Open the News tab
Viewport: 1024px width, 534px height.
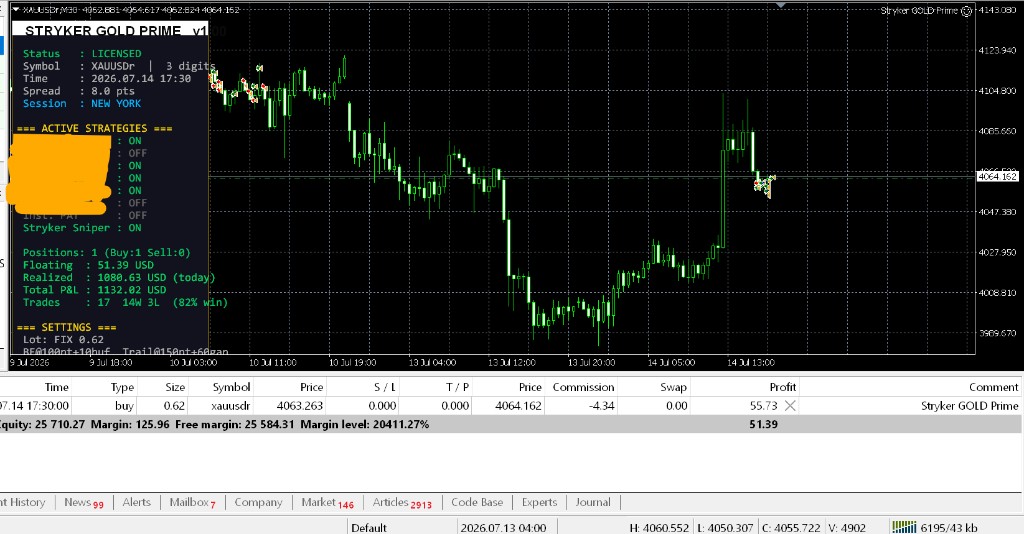pyautogui.click(x=84, y=503)
